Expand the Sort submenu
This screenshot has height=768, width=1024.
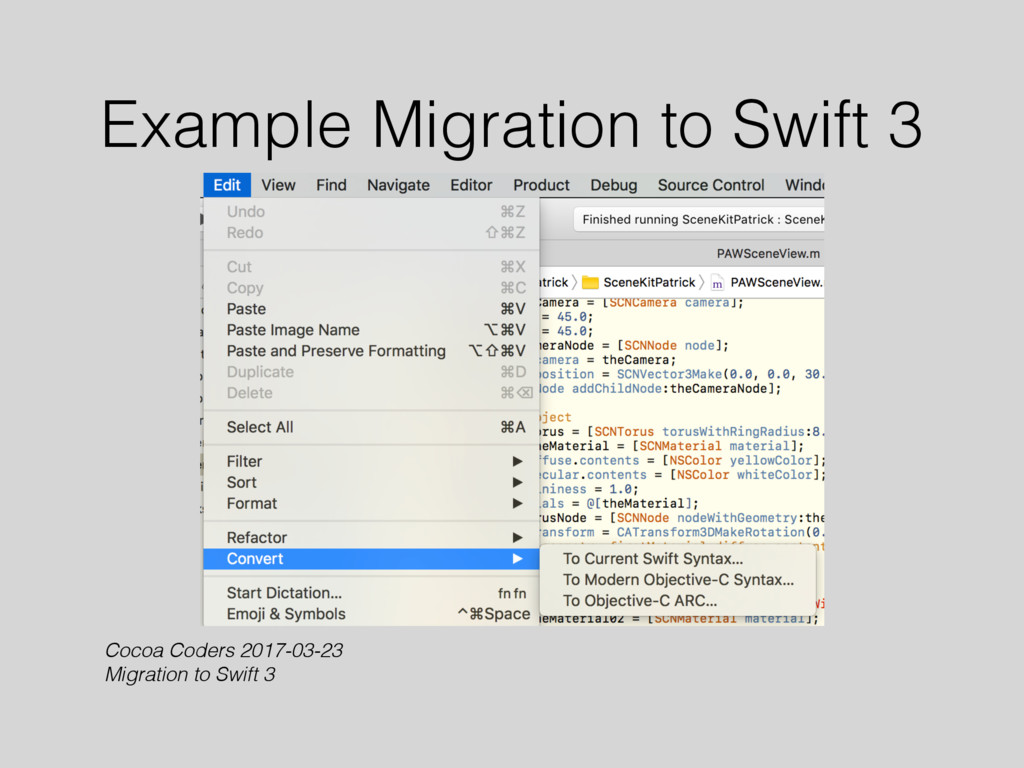click(x=372, y=482)
